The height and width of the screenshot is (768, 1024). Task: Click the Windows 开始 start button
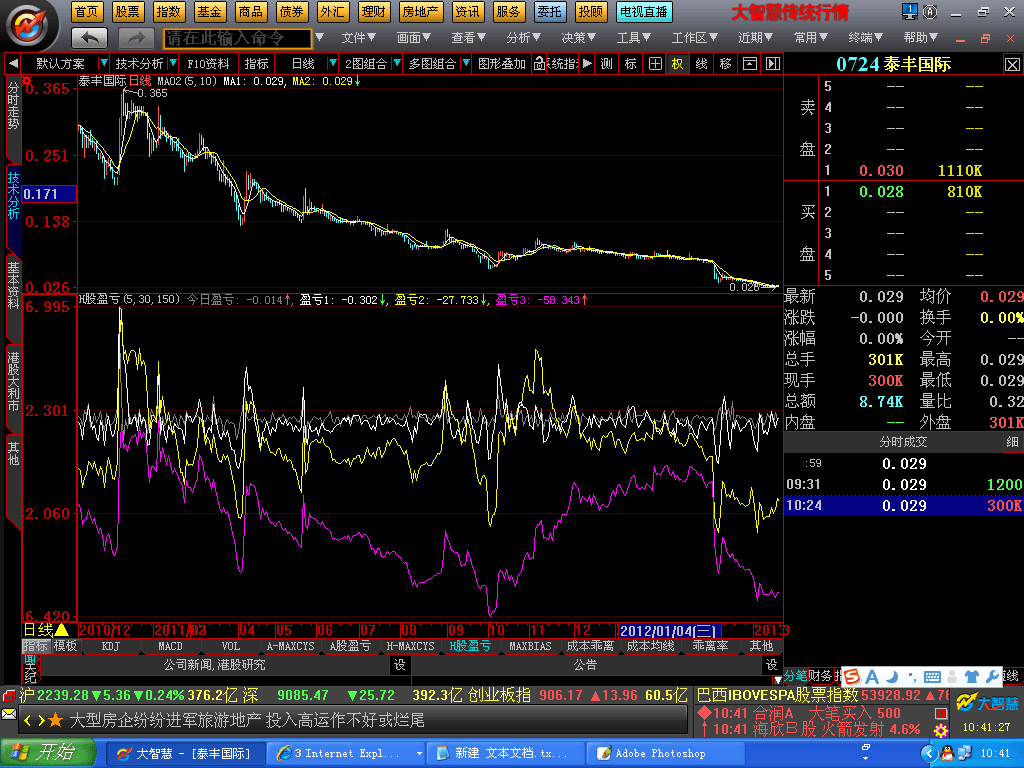click(x=47, y=753)
